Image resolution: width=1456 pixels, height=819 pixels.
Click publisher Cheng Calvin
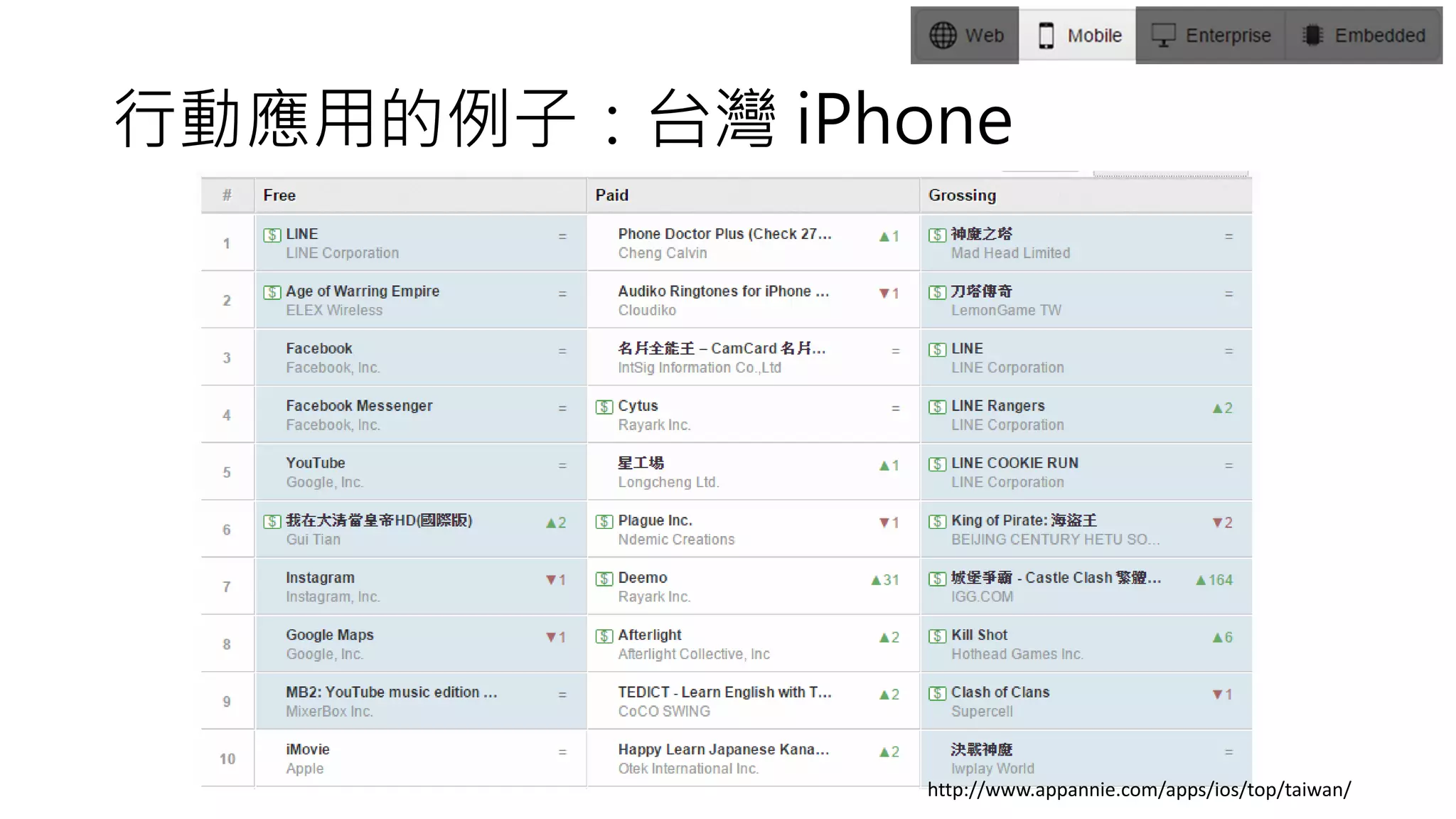pyautogui.click(x=663, y=253)
